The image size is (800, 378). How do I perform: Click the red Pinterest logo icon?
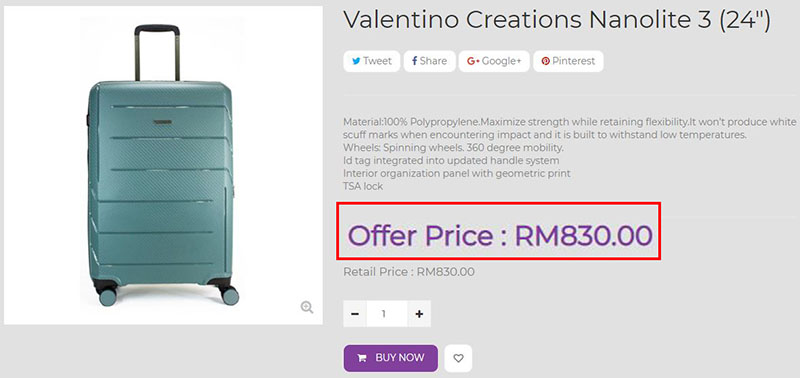click(x=545, y=61)
